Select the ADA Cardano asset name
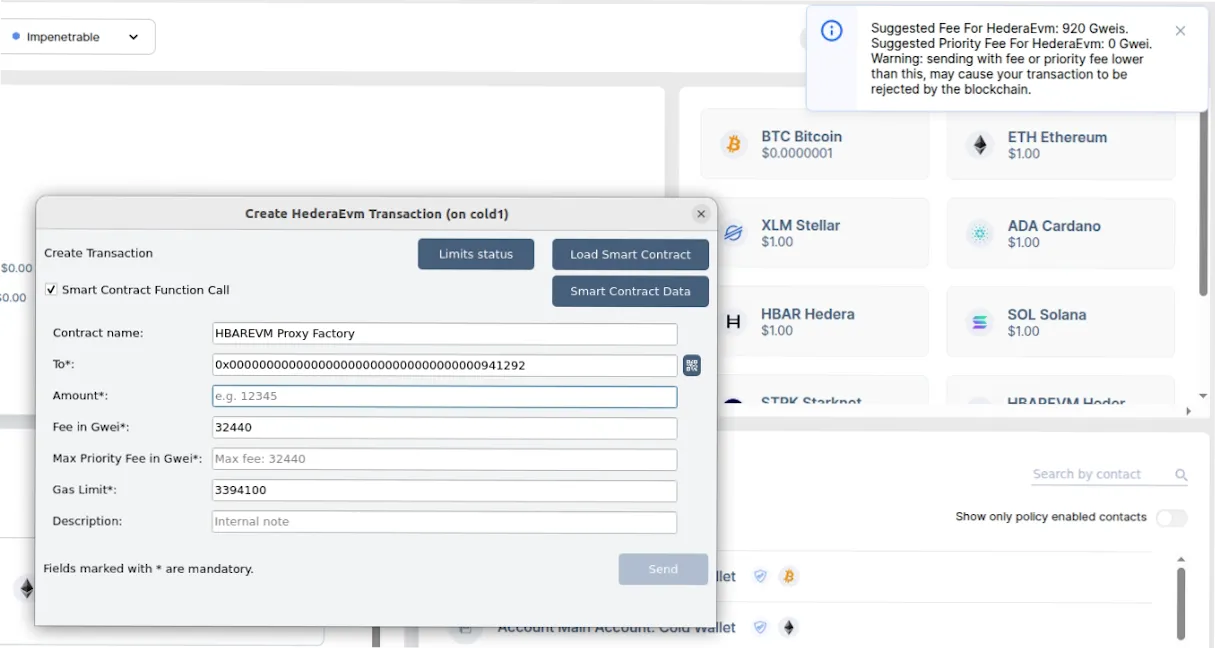The width and height of the screenshot is (1215, 648). tap(1054, 226)
